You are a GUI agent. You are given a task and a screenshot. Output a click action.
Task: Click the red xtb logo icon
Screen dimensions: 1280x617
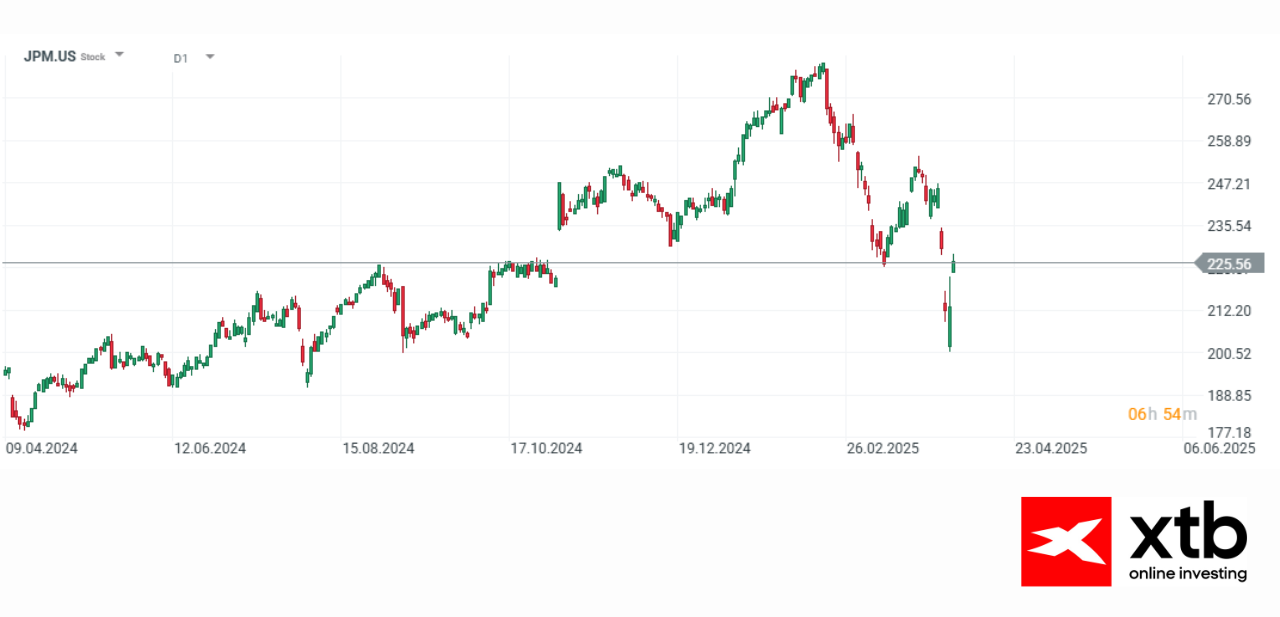coord(1065,541)
